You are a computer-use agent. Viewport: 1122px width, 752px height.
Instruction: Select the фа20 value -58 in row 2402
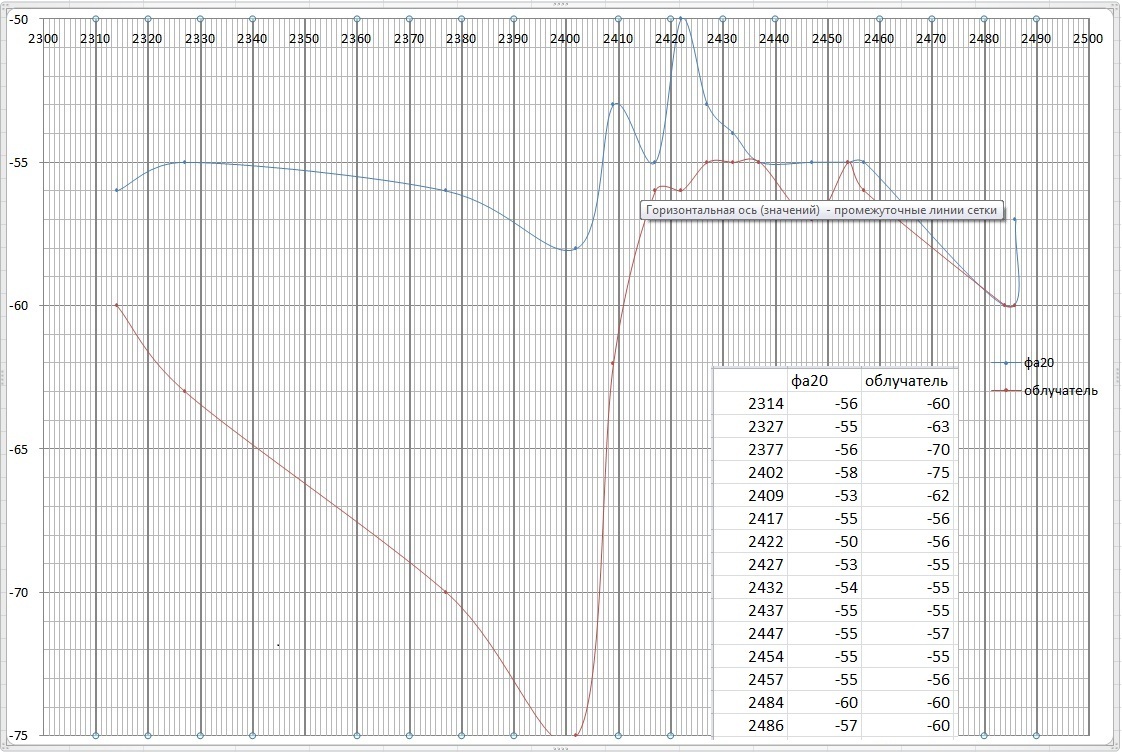pos(846,472)
